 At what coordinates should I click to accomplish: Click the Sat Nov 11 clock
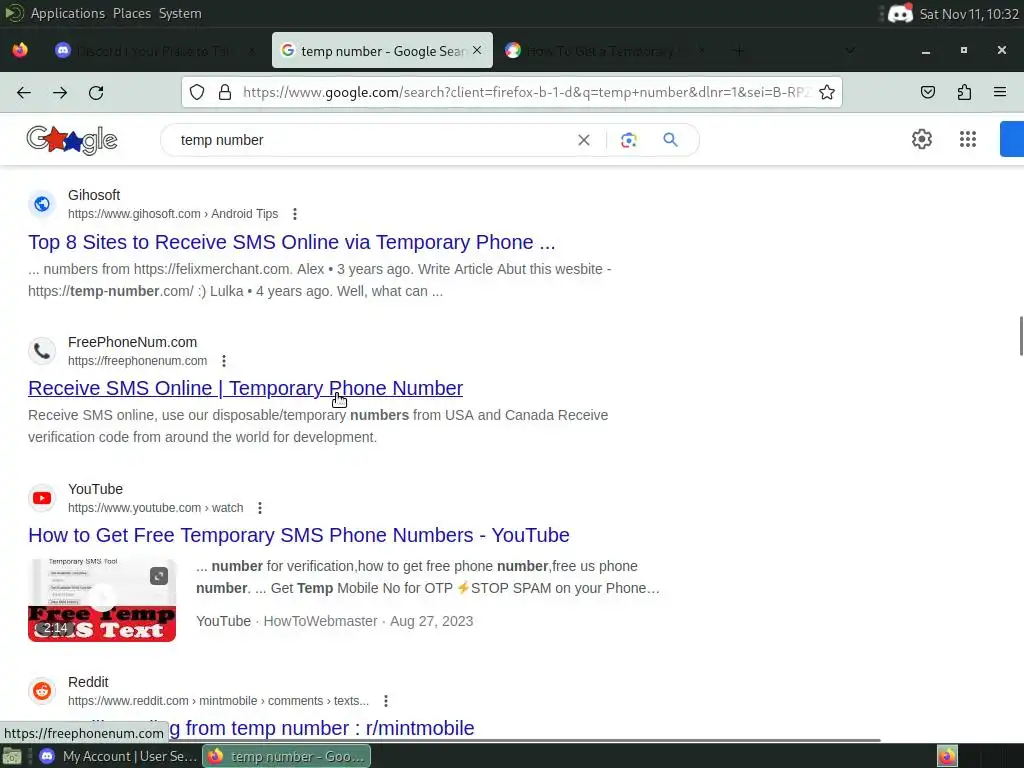(969, 14)
